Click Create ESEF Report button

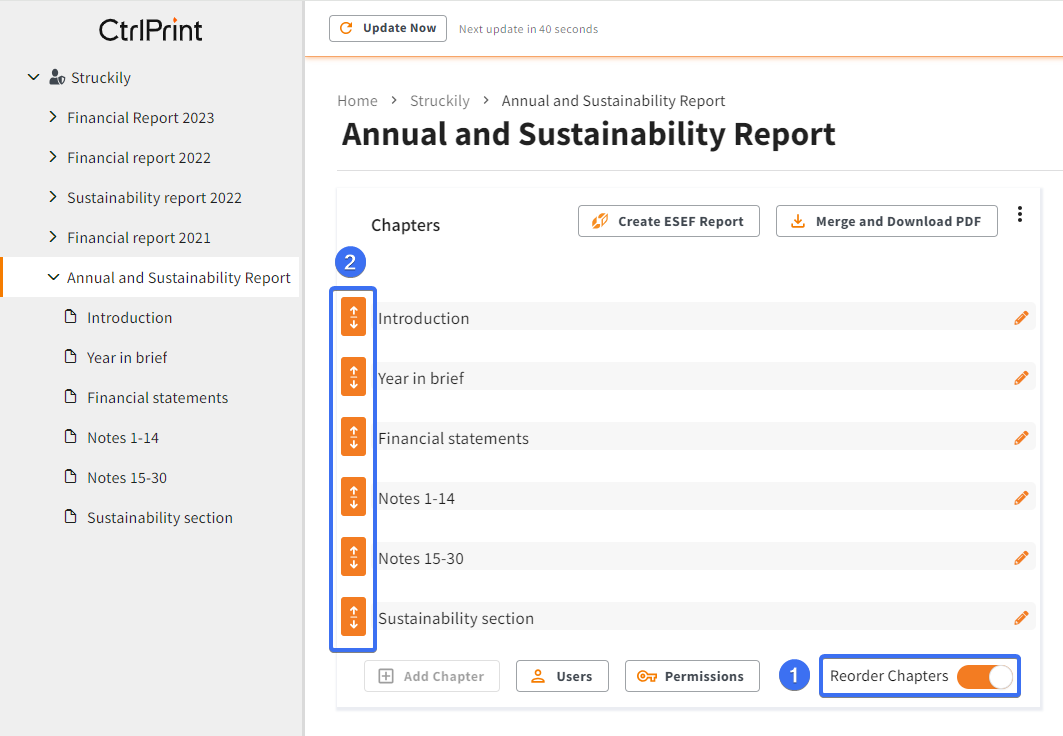coord(668,221)
